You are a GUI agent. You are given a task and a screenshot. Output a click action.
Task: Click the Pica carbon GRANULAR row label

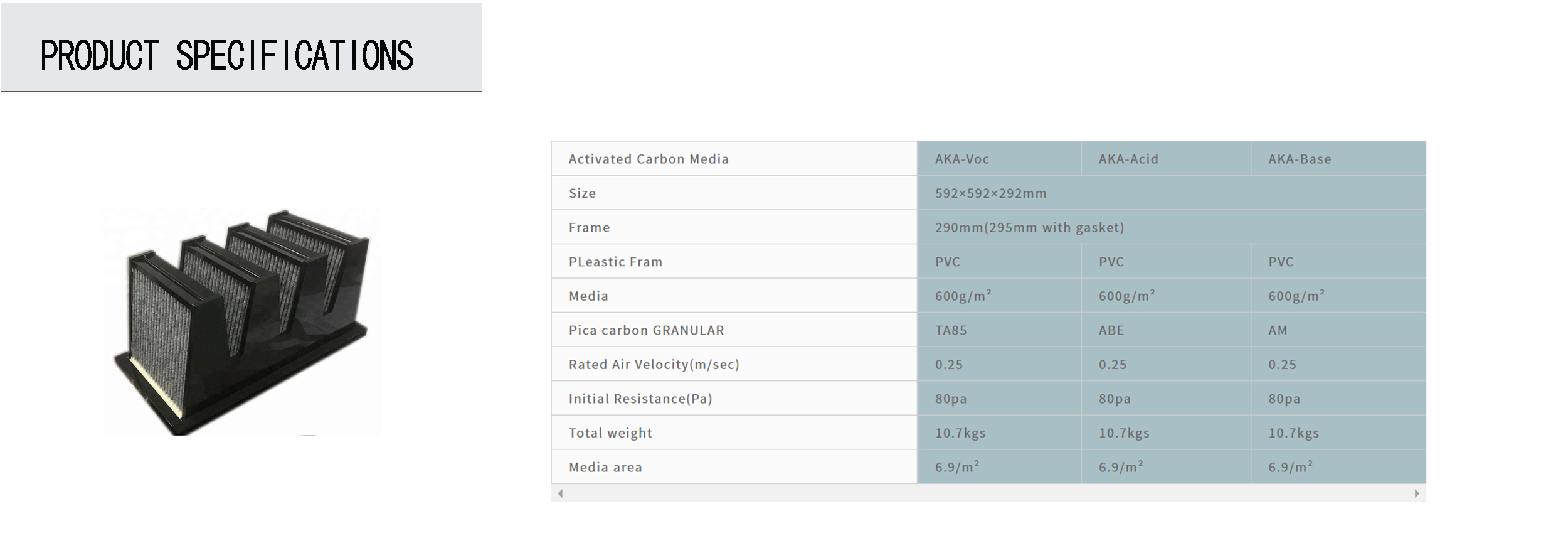tap(646, 330)
